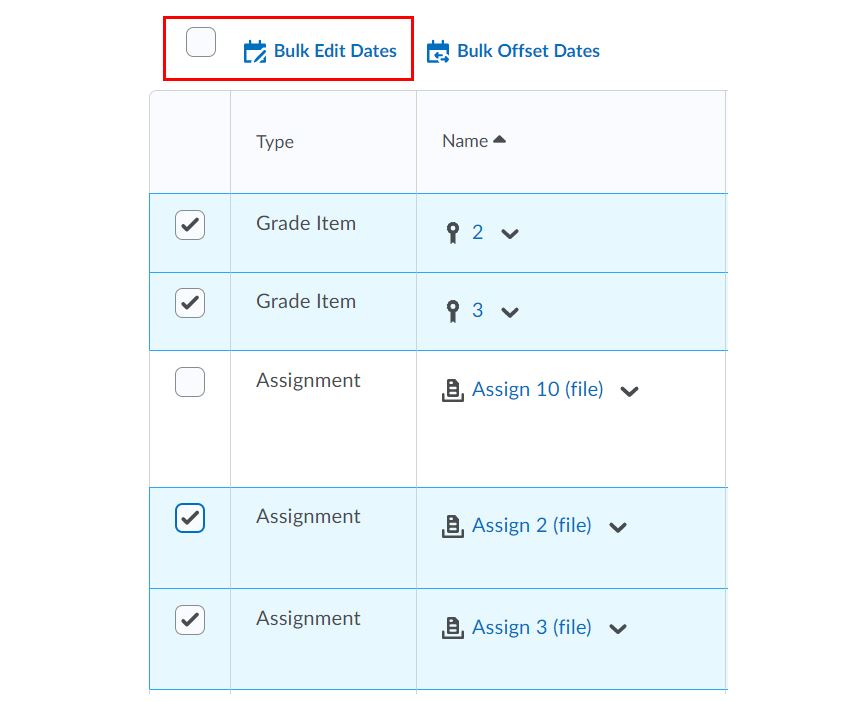Click the Type column header
This screenshot has width=855, height=701.
click(x=274, y=141)
